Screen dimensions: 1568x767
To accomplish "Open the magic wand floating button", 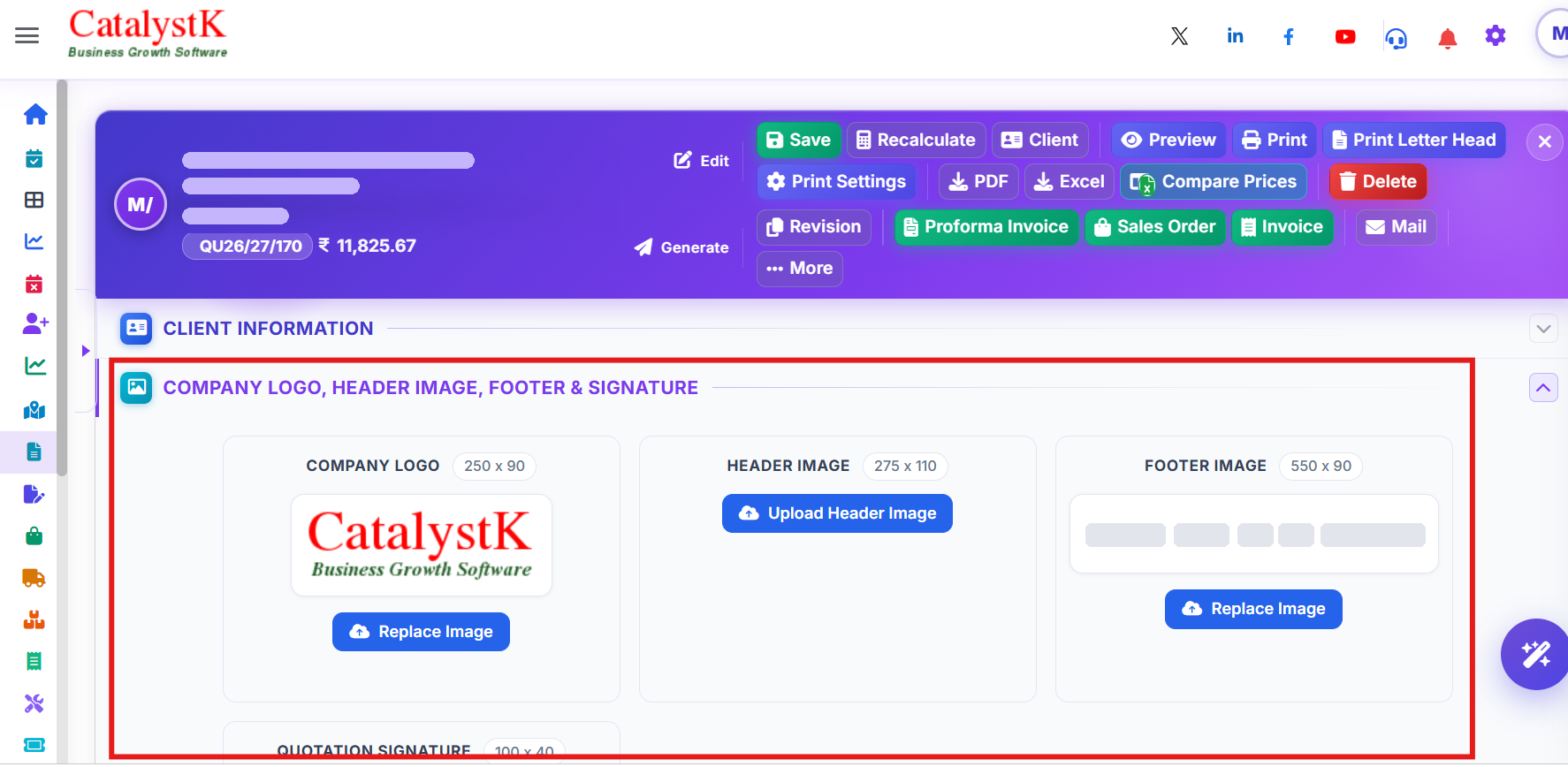I will pos(1535,654).
